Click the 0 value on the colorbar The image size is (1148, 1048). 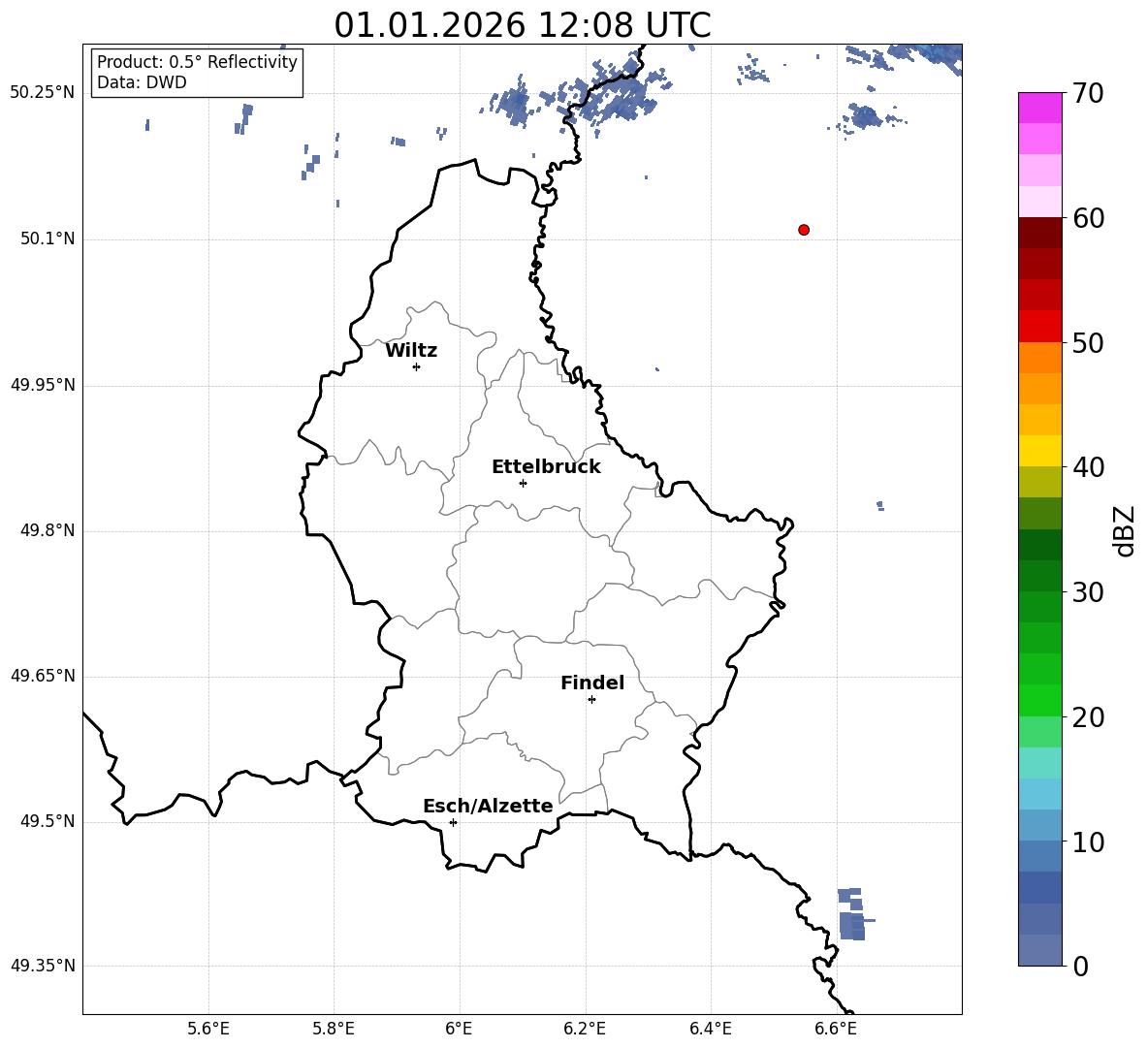coord(1080,966)
